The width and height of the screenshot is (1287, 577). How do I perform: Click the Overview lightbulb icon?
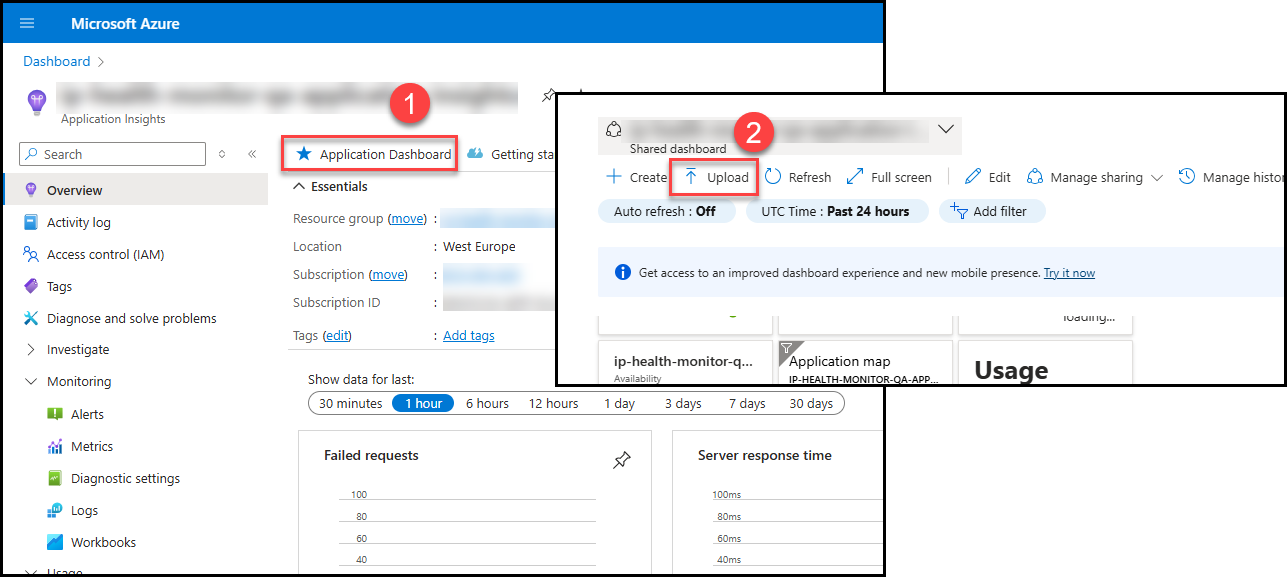pyautogui.click(x=30, y=190)
